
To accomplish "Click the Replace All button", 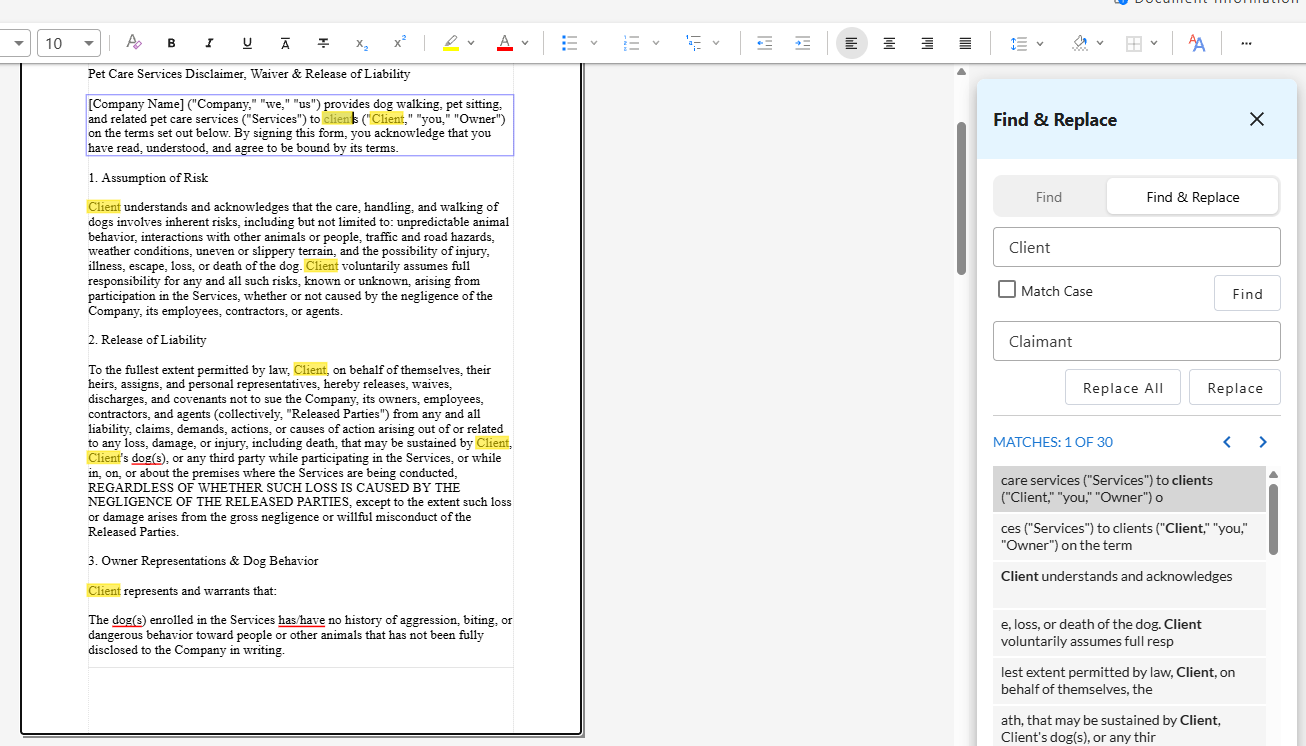I will click(x=1123, y=388).
